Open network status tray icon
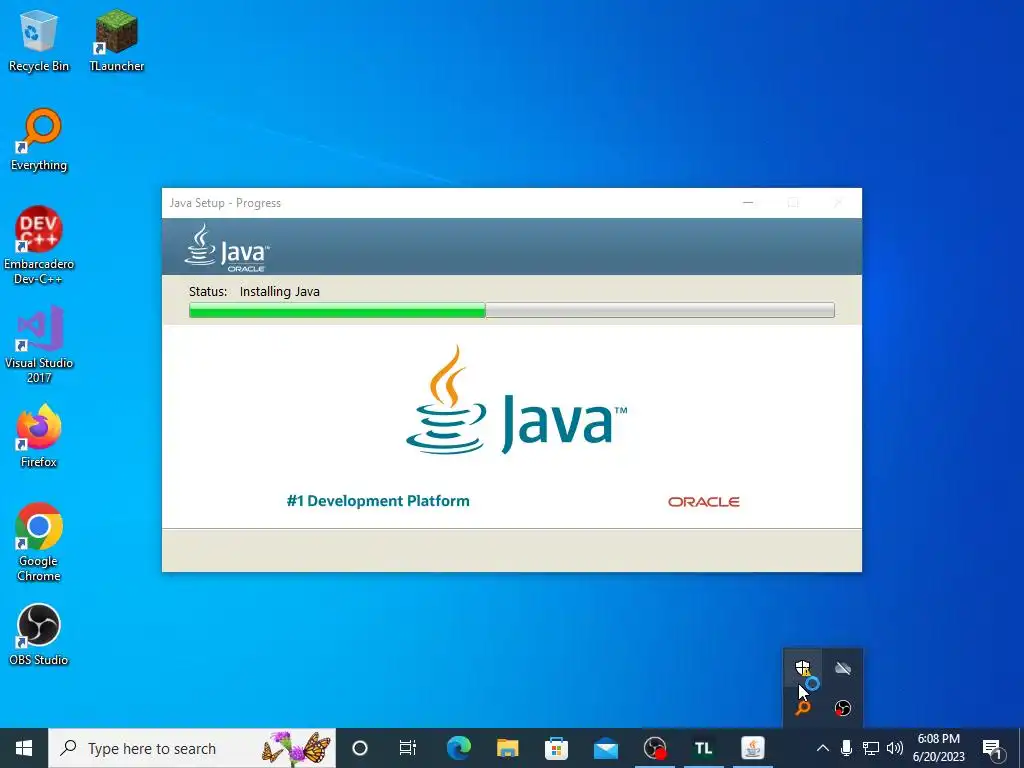The width and height of the screenshot is (1024, 768). pos(871,748)
